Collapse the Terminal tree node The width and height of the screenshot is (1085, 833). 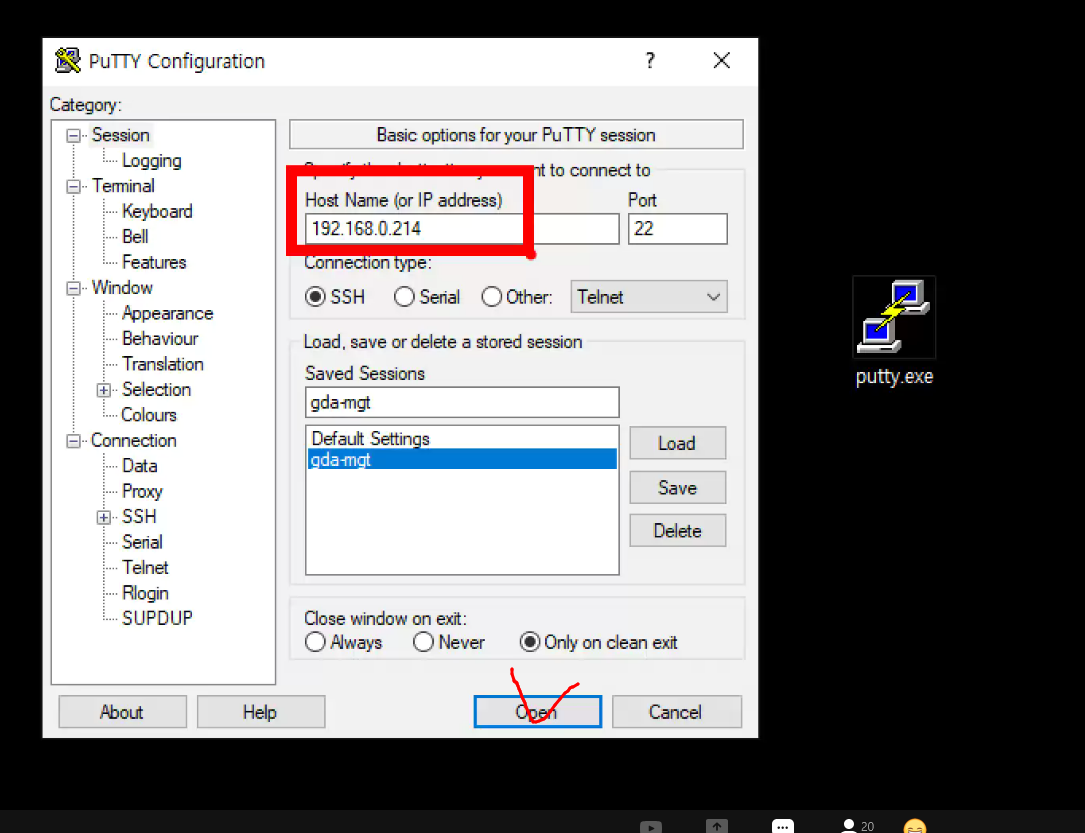pos(73,187)
